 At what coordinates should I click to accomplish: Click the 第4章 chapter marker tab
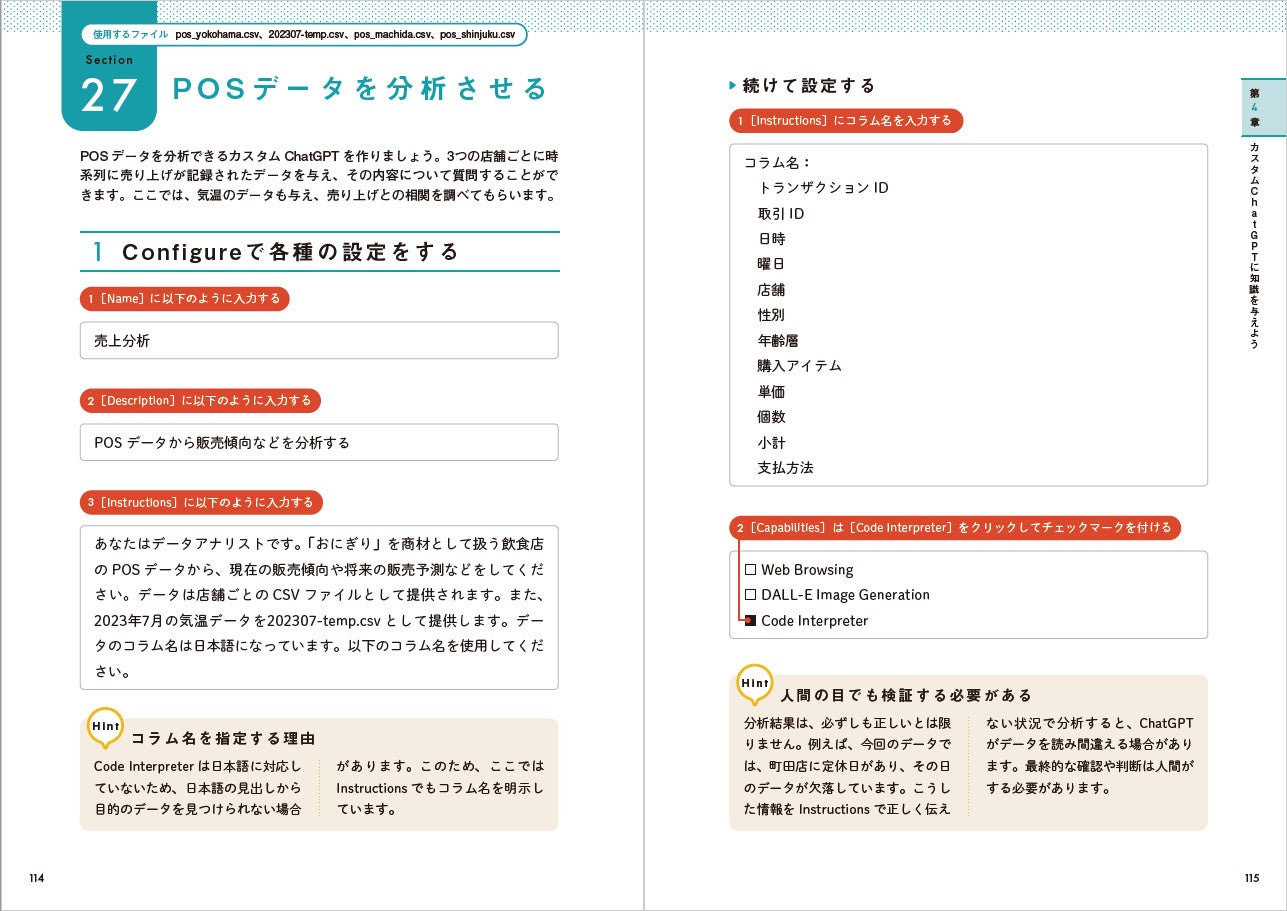[1263, 105]
